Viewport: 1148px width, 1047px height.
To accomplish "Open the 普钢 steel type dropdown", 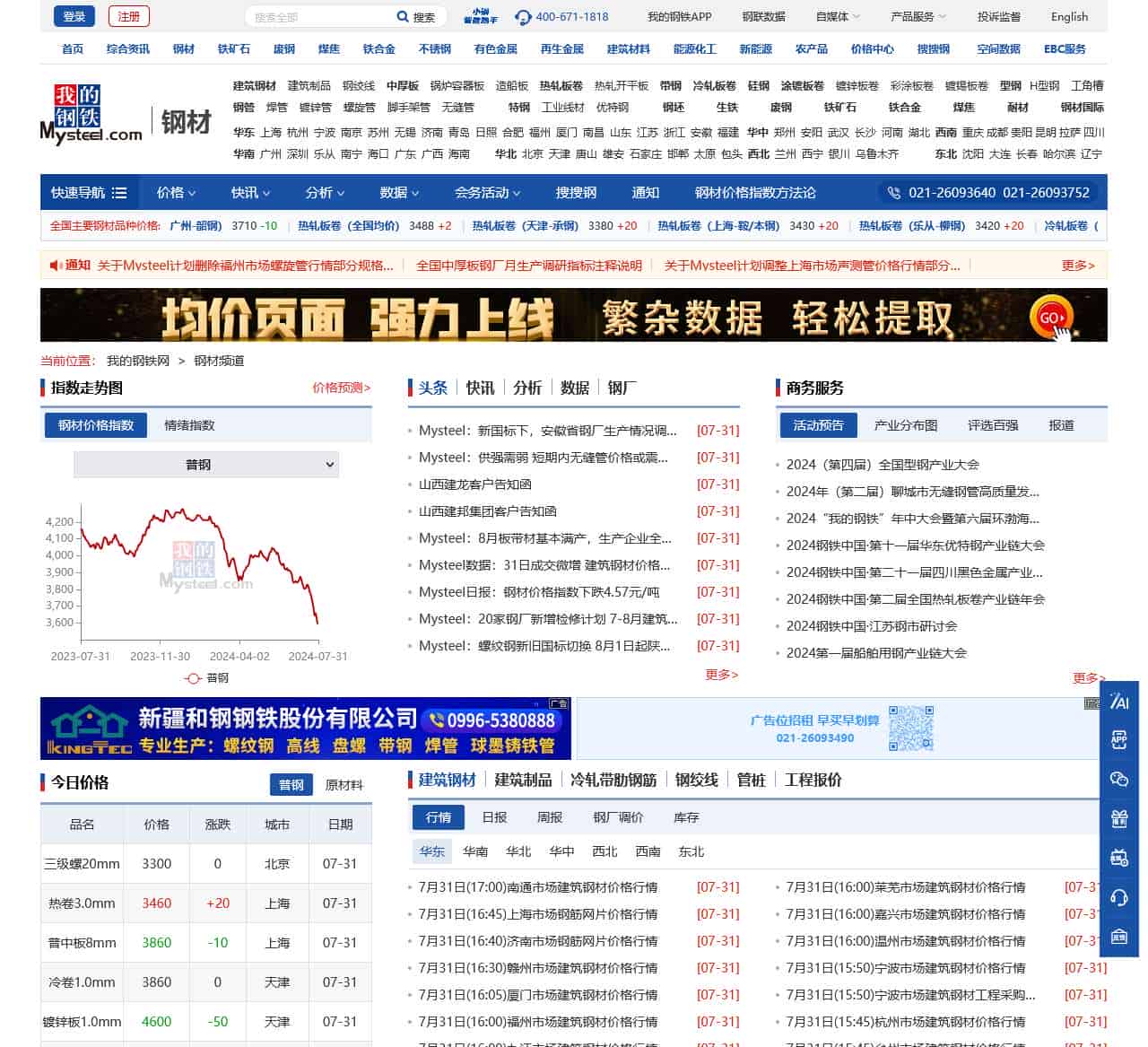I will [x=205, y=465].
